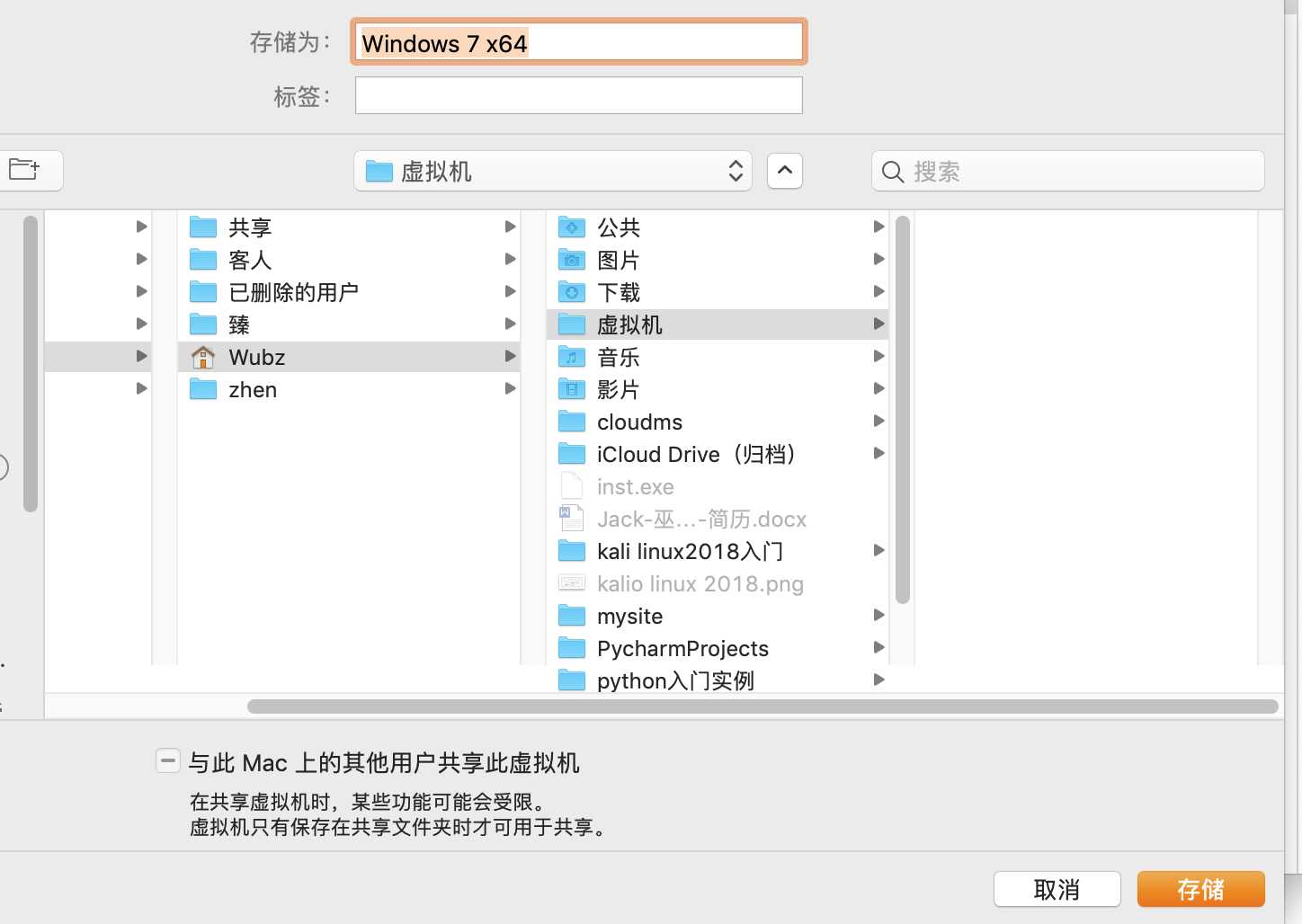Expand the Wubz folder arrow
This screenshot has height=924, width=1302.
pyautogui.click(x=510, y=356)
